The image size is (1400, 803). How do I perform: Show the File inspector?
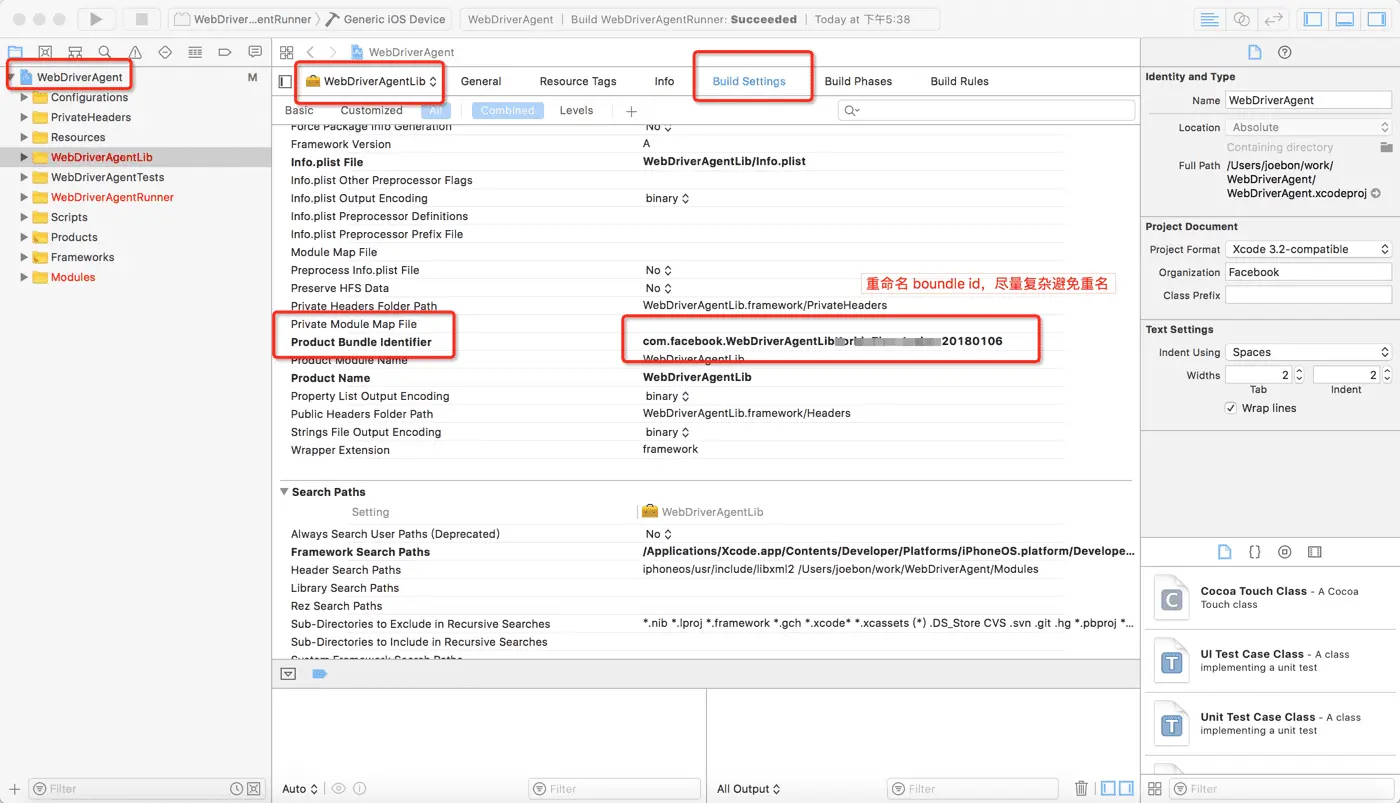click(x=1255, y=52)
